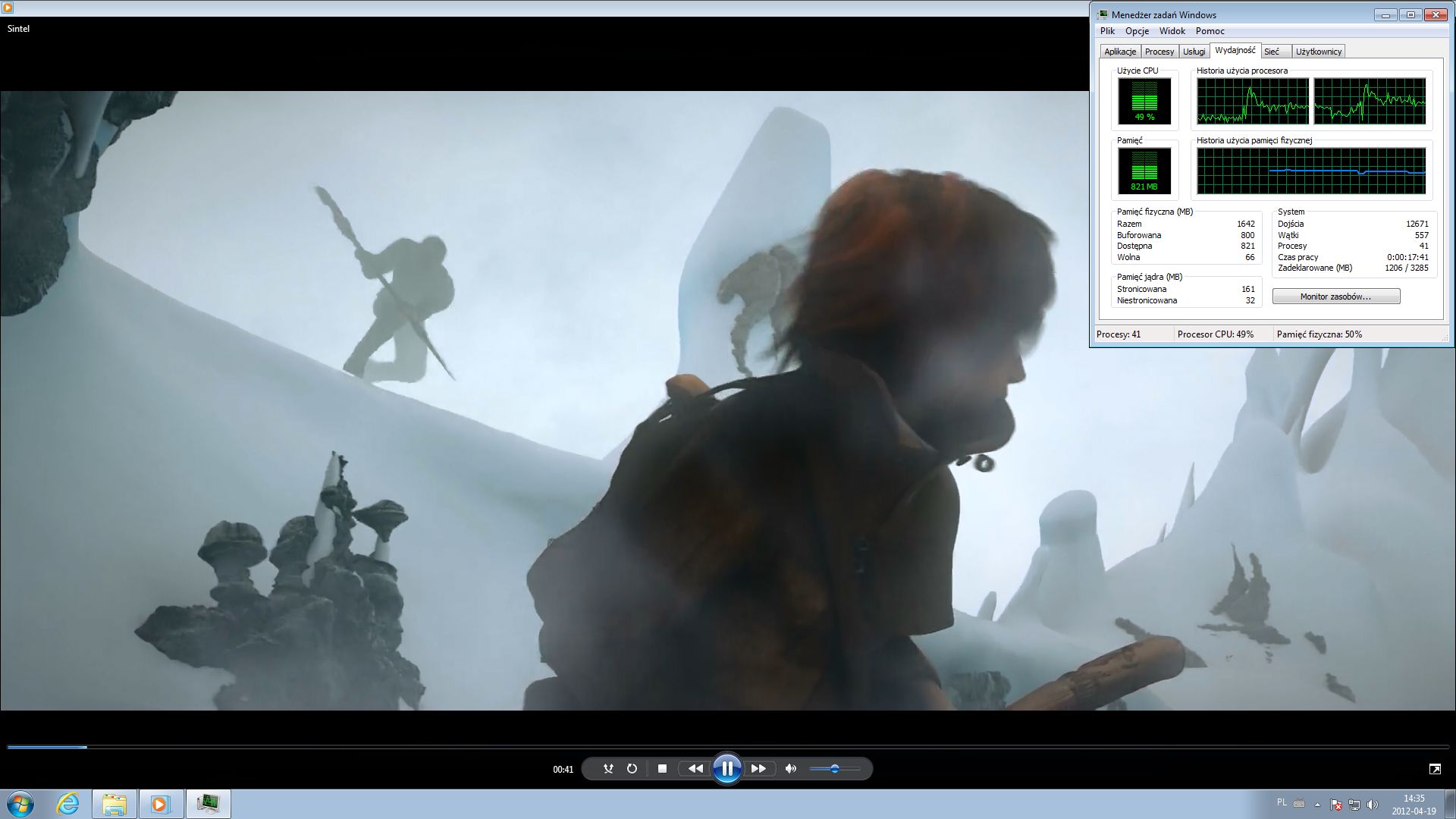Click the 'Niestronicowana' kernel memory row
Image resolution: width=1456 pixels, height=819 pixels.
pos(1185,300)
